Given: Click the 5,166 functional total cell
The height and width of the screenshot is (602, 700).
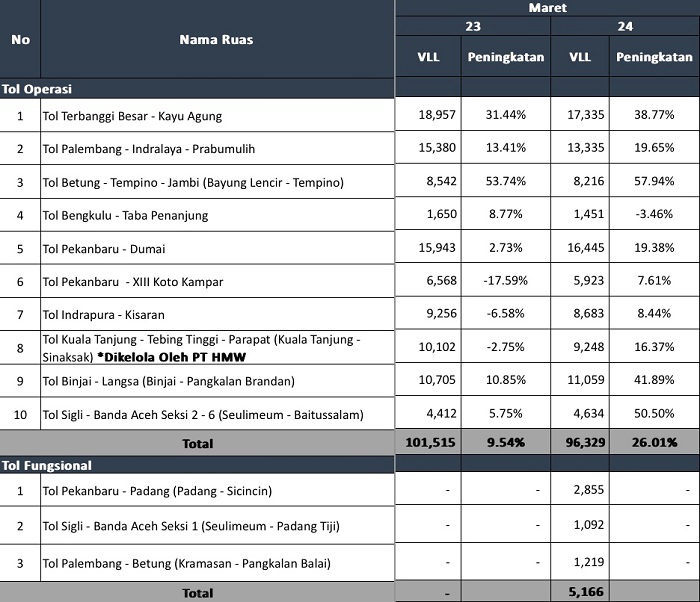Looking at the screenshot, I should click(x=580, y=592).
